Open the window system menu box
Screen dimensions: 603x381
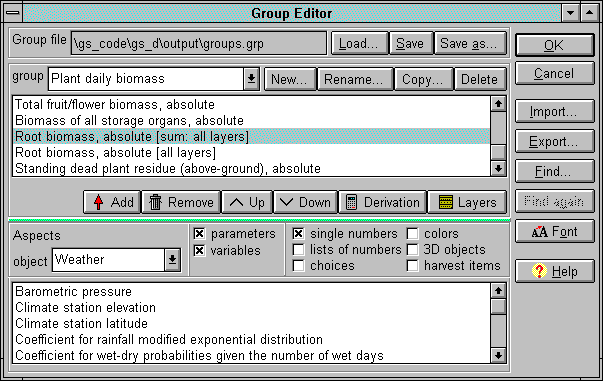pos(13,13)
